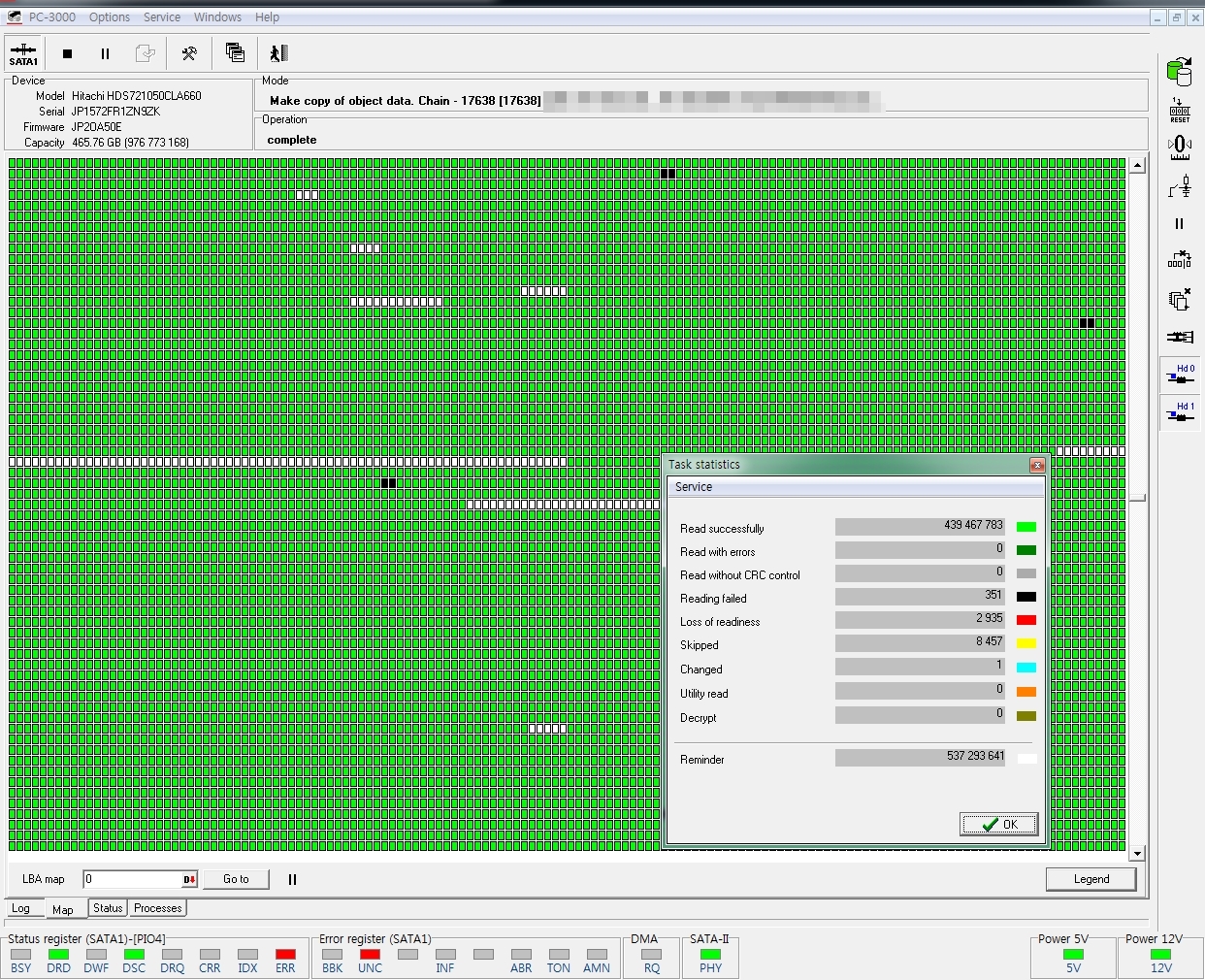Click the DMA RQ indicator

click(x=652, y=955)
